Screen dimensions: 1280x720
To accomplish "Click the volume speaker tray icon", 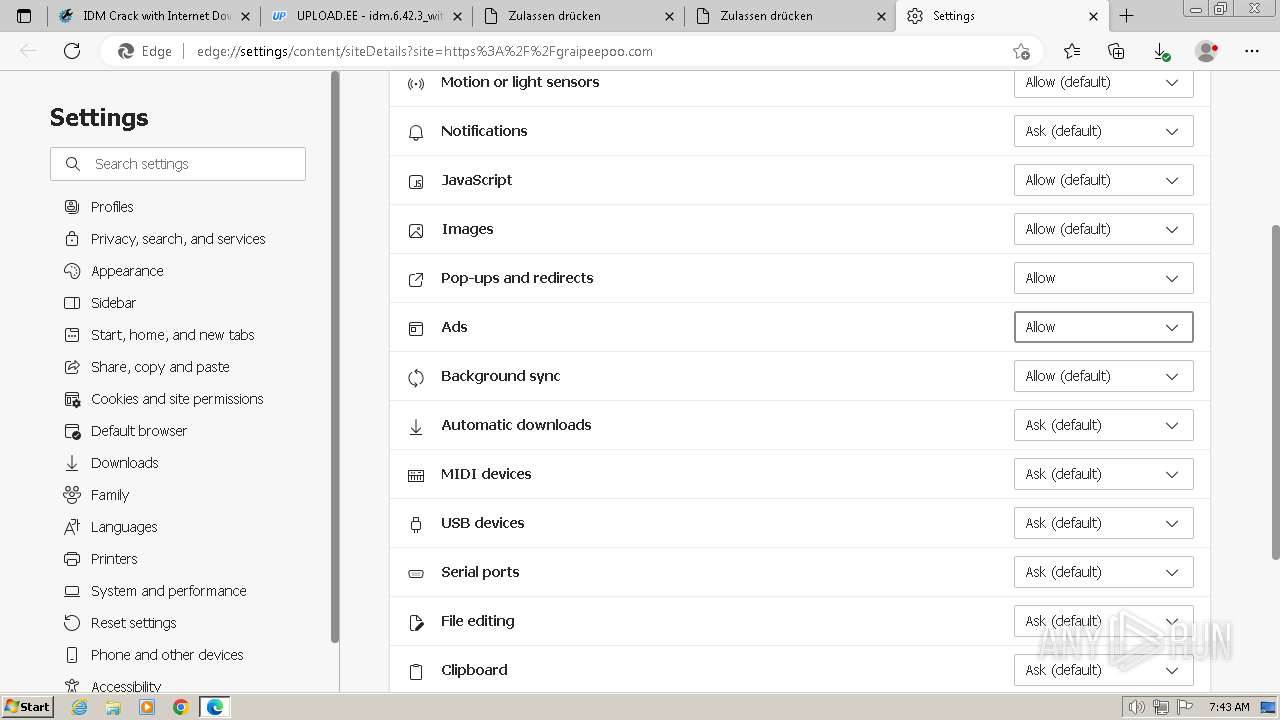I will (x=1136, y=707).
